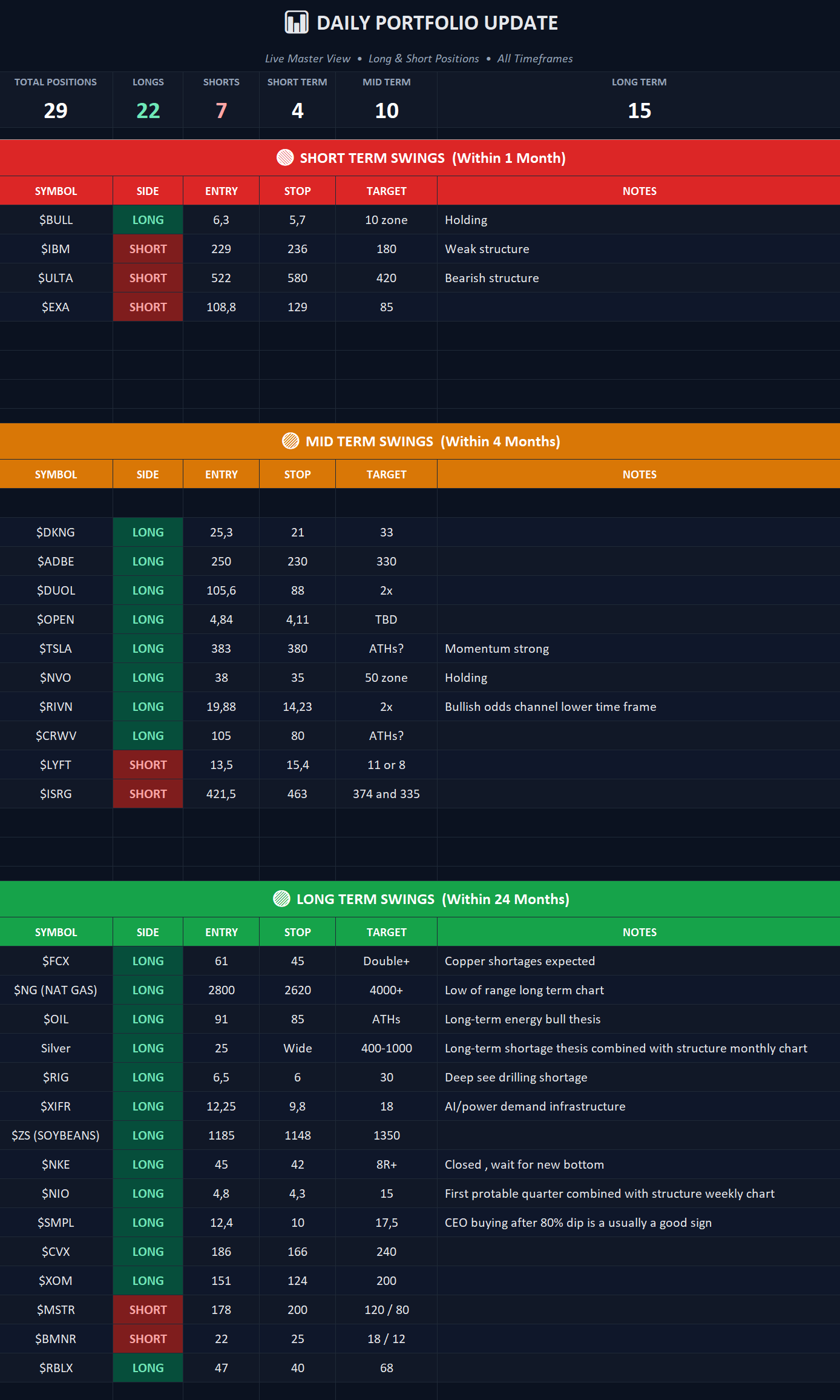Click the $DKNG symbol cell

coord(56,532)
